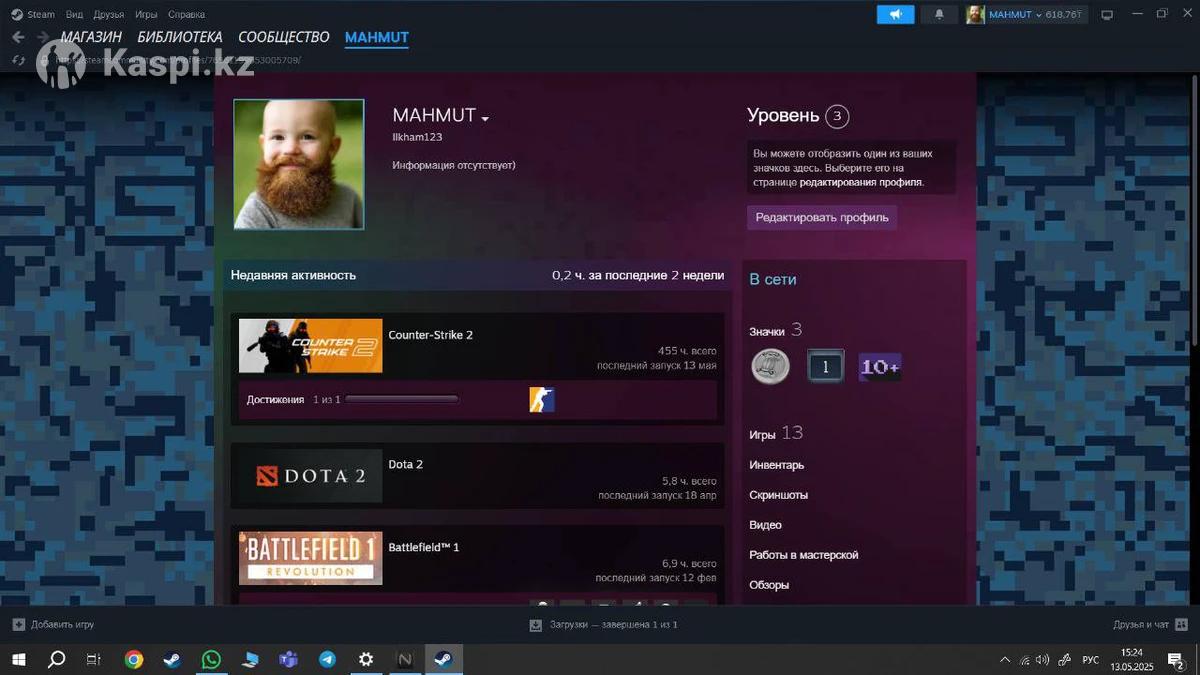This screenshot has width=1200, height=675.
Task: Click the Достижения 1 из 1 label
Action: click(294, 399)
